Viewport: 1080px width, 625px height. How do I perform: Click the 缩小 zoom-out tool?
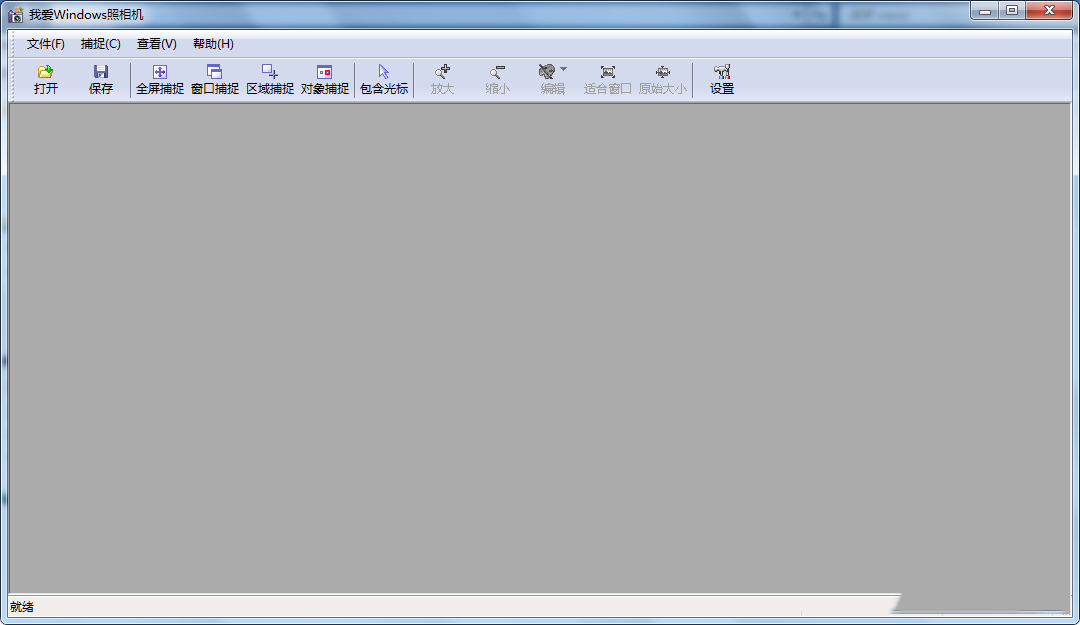click(x=497, y=80)
